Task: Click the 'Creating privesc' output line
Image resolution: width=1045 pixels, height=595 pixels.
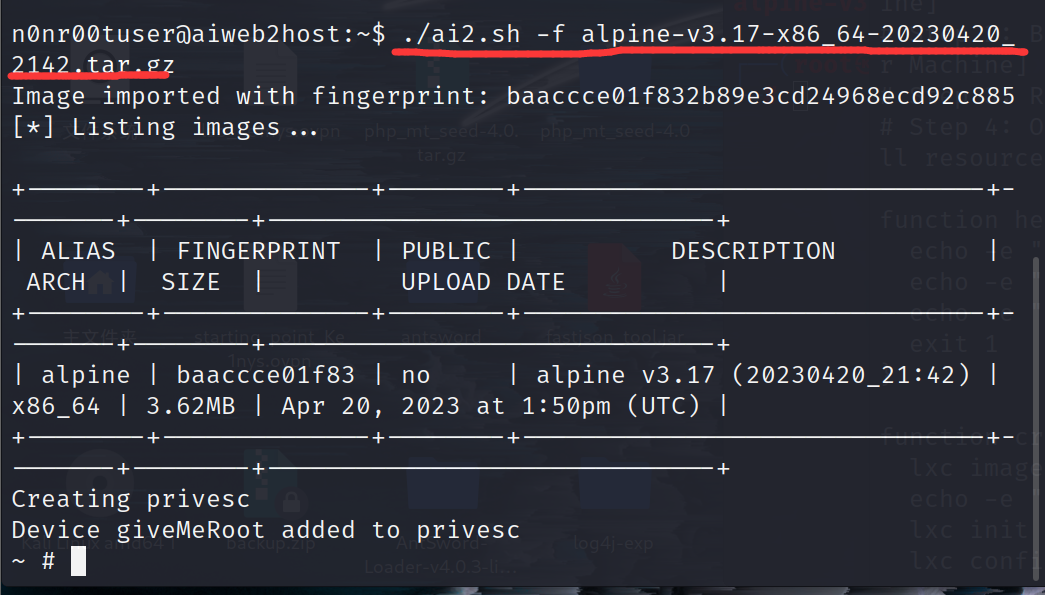Action: pos(131,498)
